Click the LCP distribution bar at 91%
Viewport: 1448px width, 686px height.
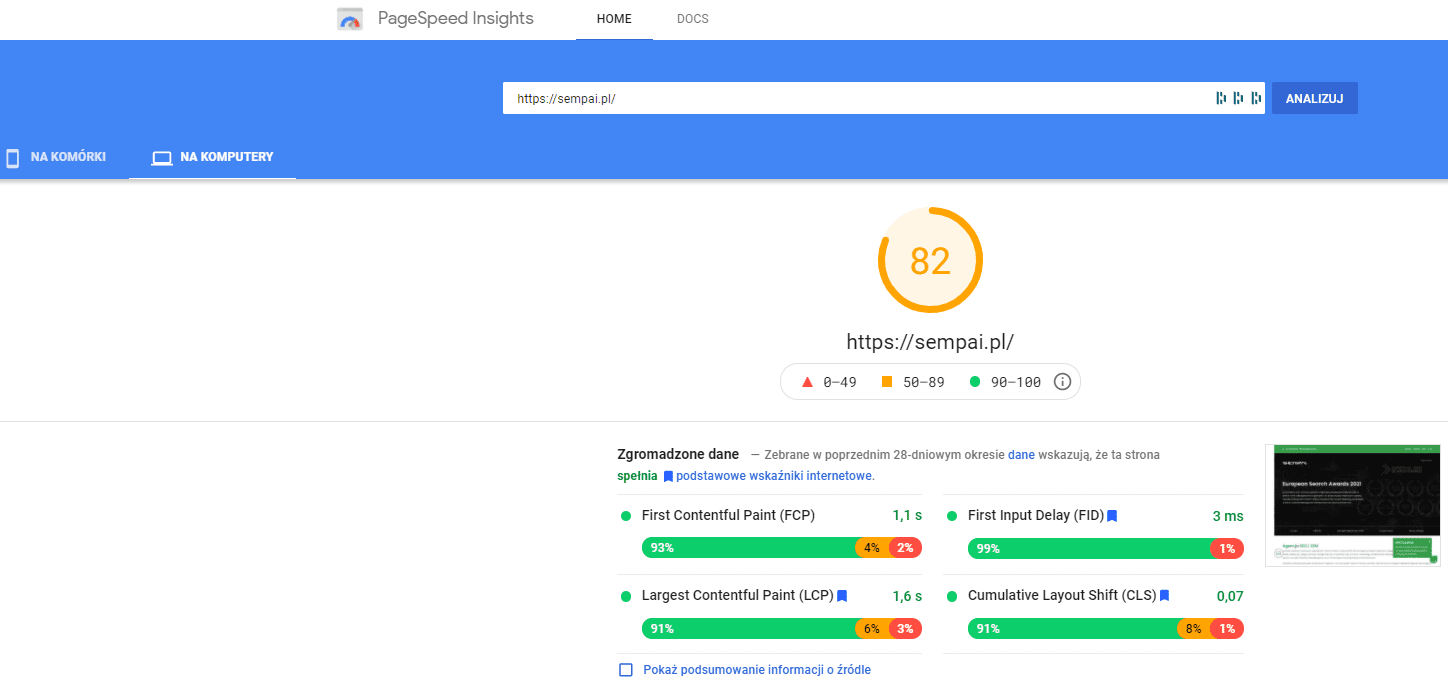coord(748,628)
